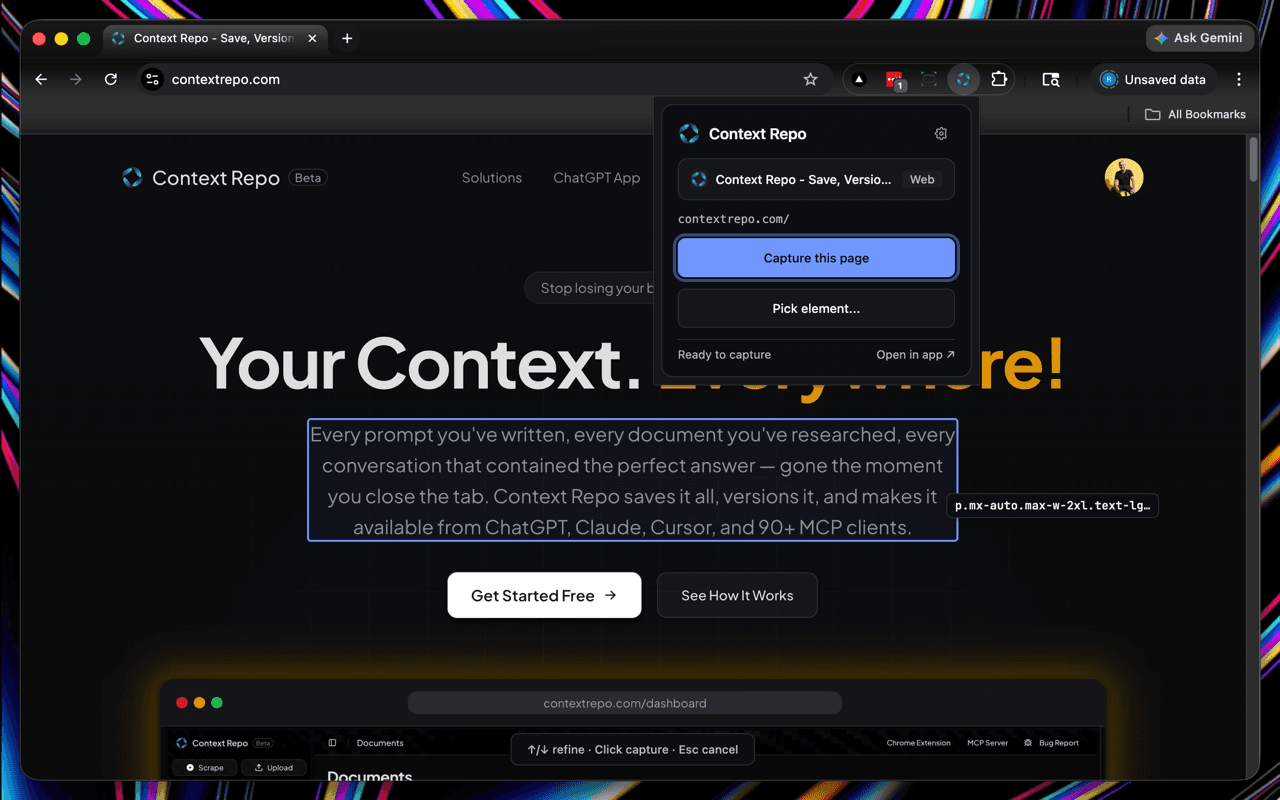Open the Chrome three-dot menu

pos(1239,80)
